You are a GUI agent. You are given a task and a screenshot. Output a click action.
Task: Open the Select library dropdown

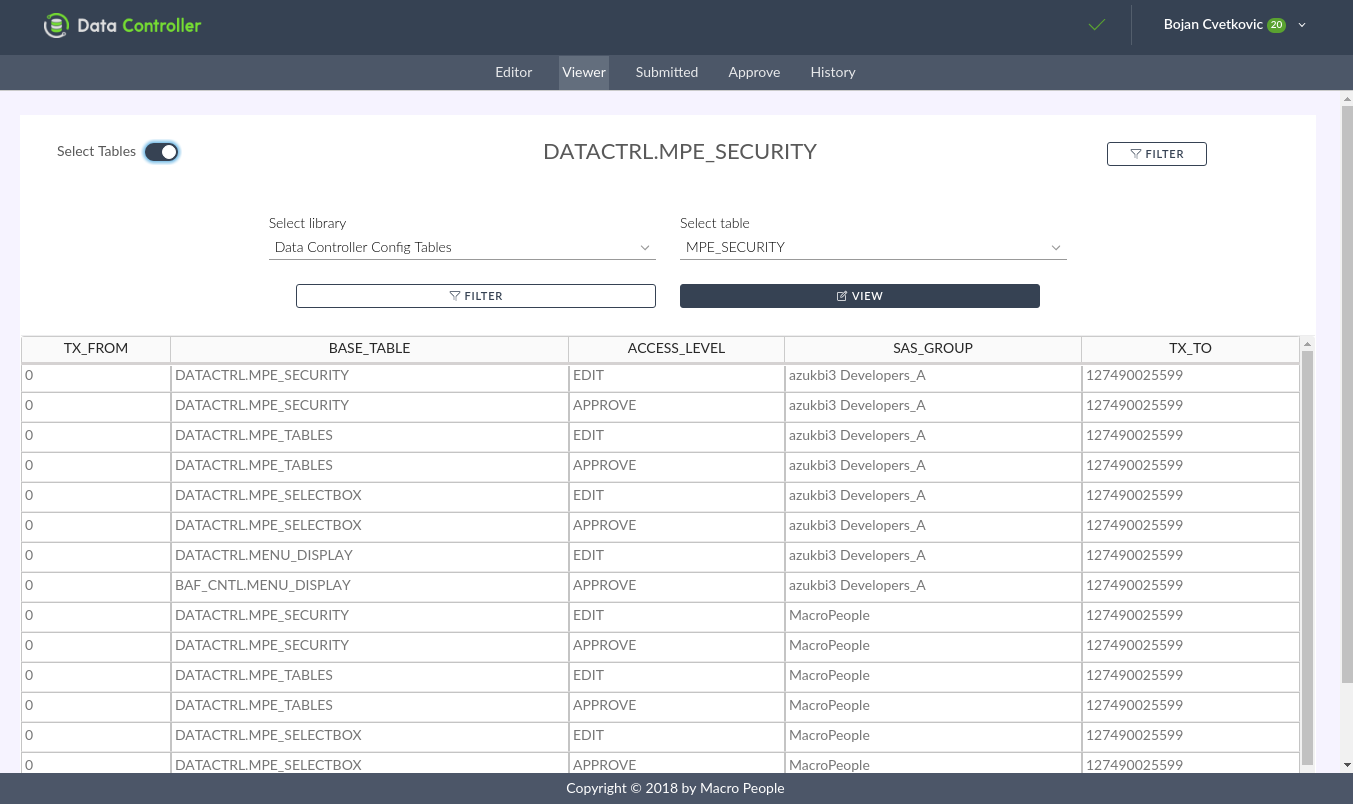[461, 247]
